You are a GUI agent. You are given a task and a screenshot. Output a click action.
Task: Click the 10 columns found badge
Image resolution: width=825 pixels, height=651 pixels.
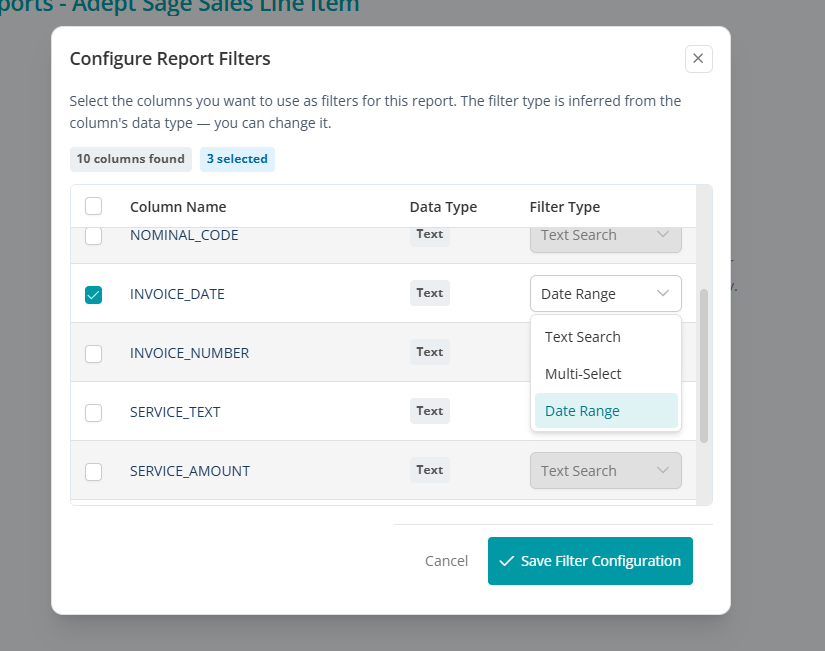click(130, 159)
